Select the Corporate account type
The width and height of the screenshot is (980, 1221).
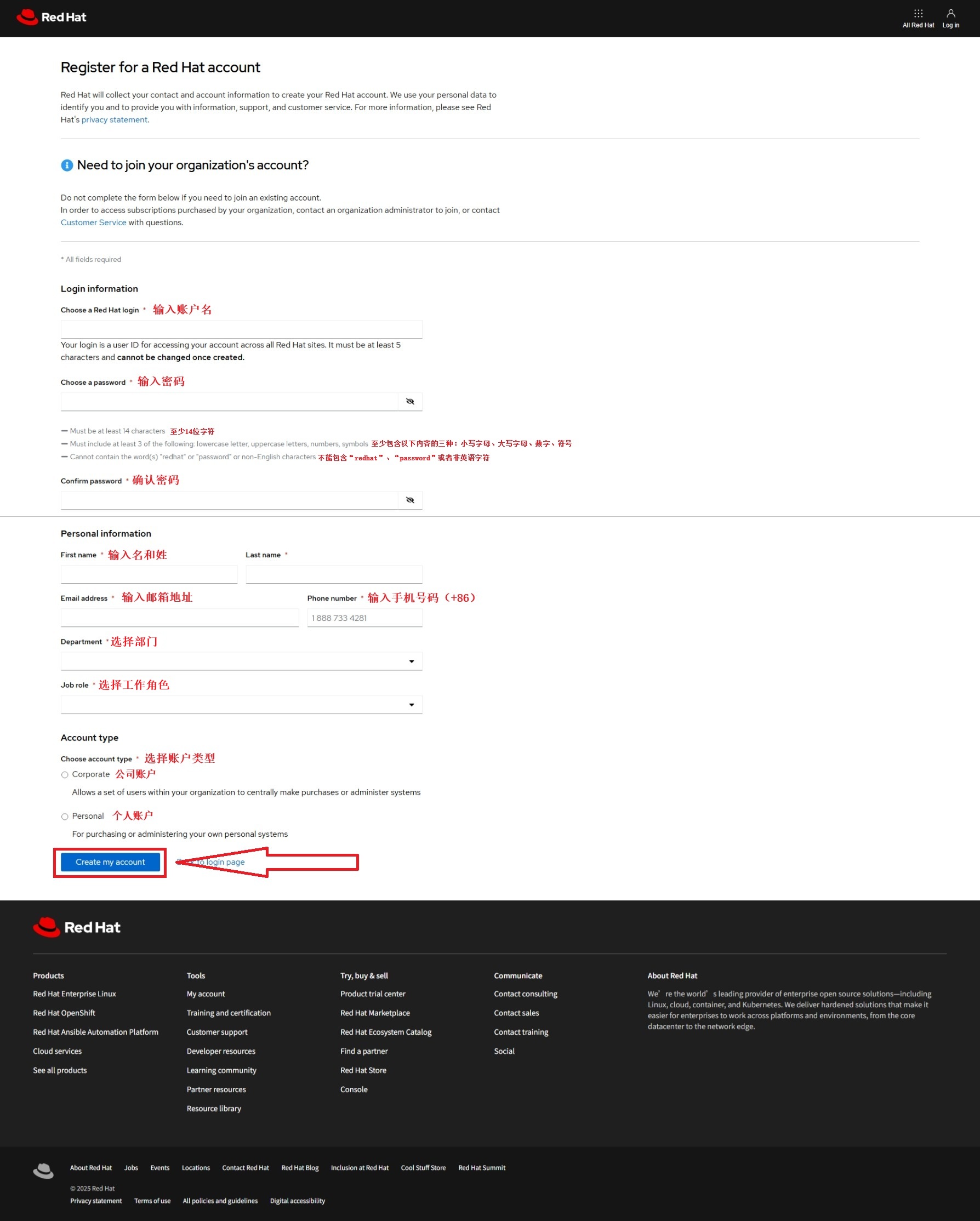tap(65, 775)
